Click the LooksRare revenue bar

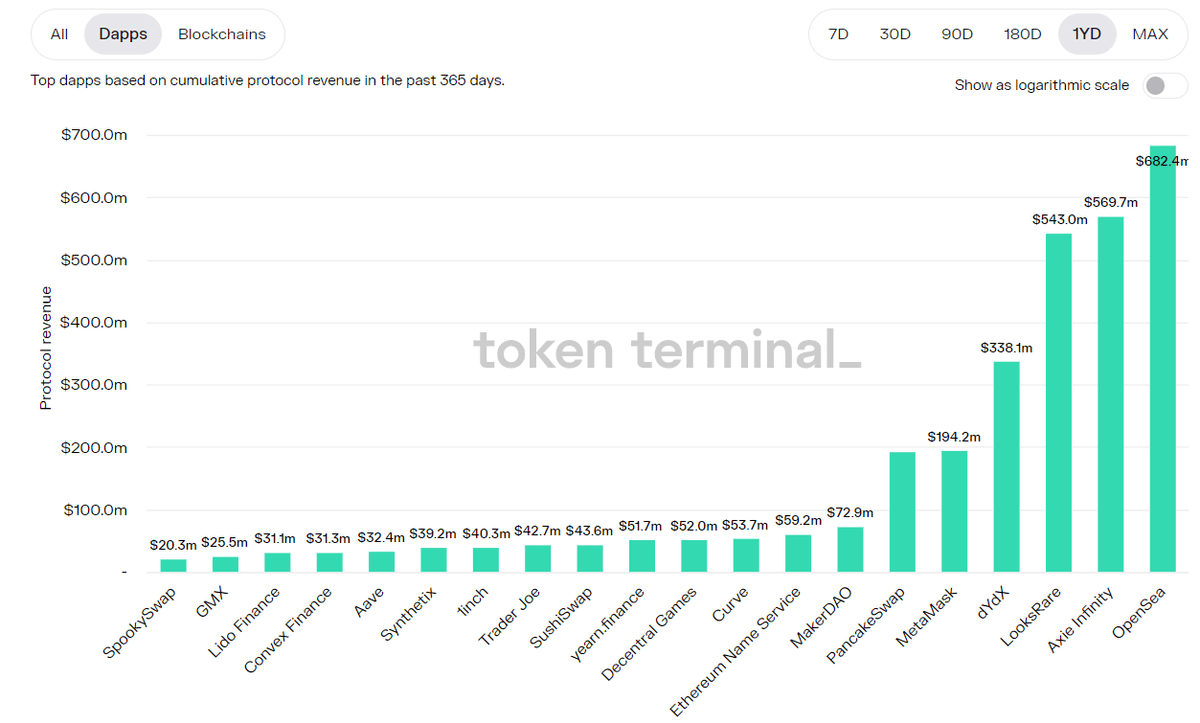(x=1059, y=403)
